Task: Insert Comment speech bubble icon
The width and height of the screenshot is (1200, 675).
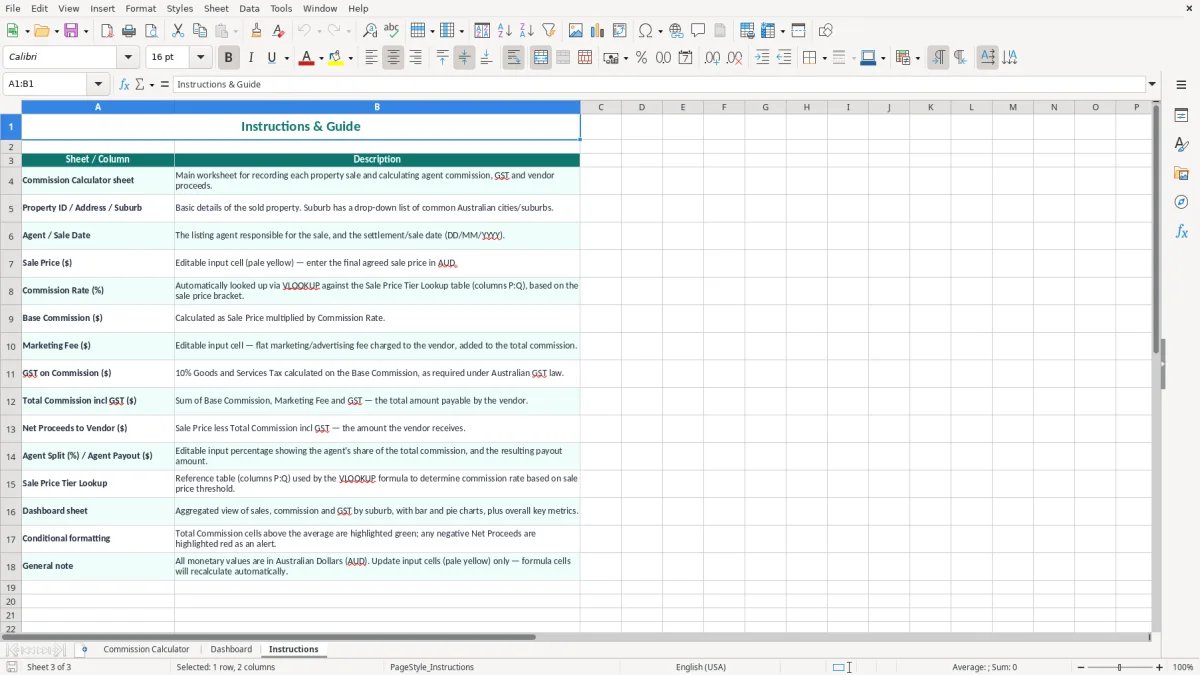Action: (698, 31)
